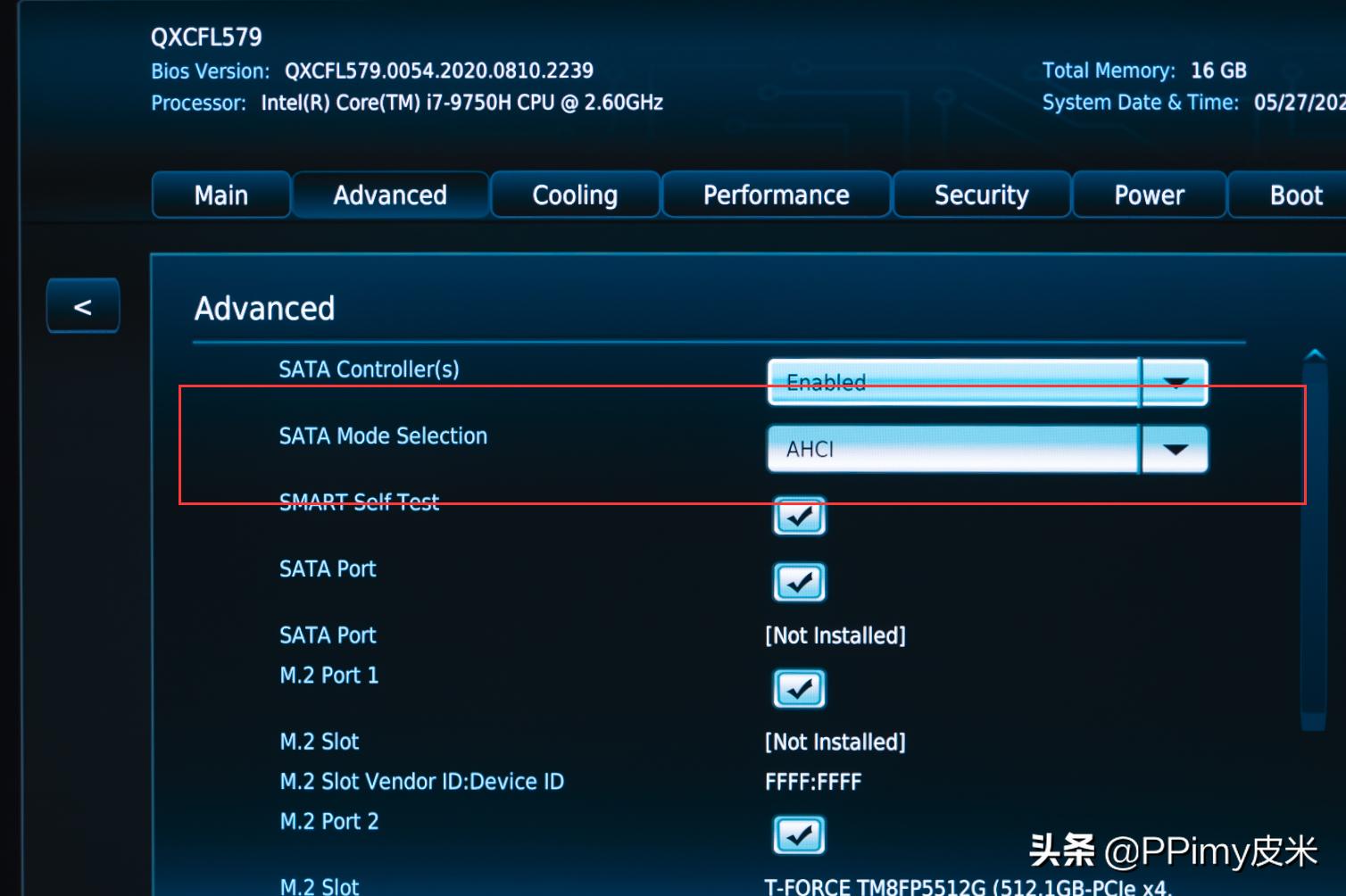Disable the M.2 Port 1 checkbox

[x=799, y=688]
